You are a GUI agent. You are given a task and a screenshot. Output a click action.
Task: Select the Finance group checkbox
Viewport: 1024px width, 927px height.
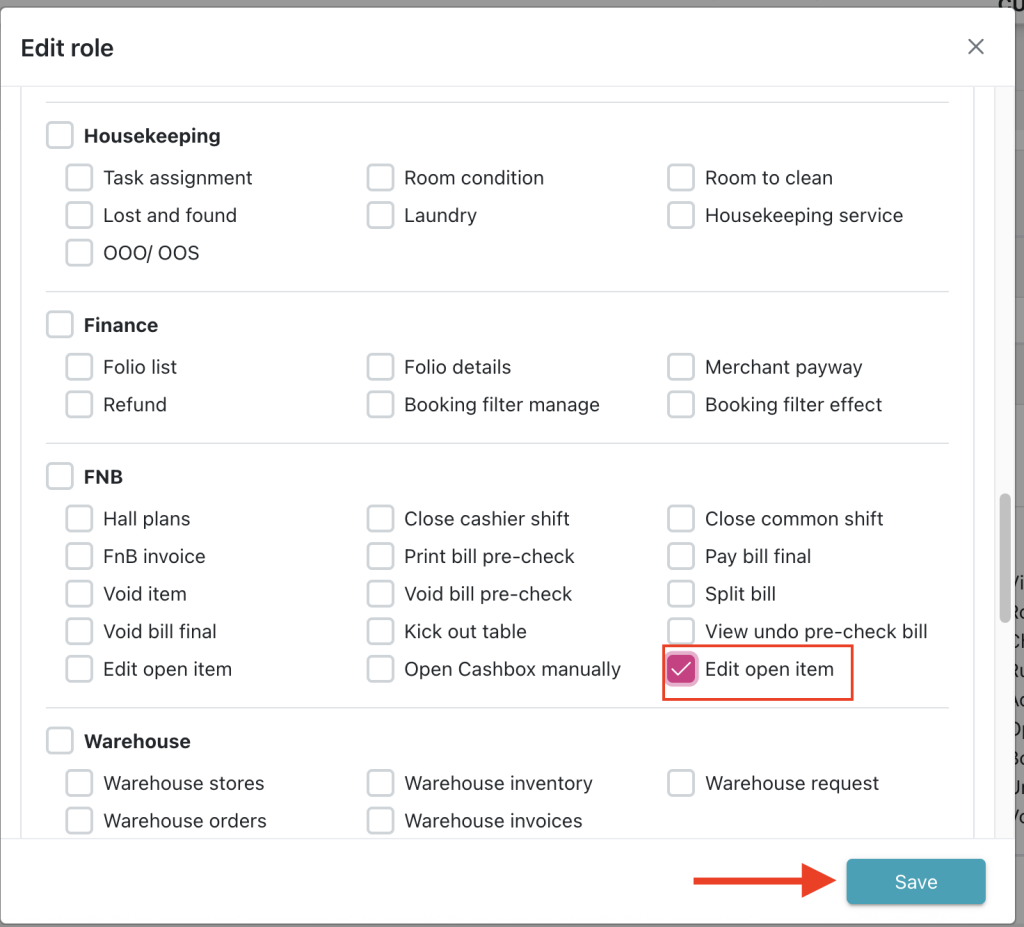click(x=60, y=325)
